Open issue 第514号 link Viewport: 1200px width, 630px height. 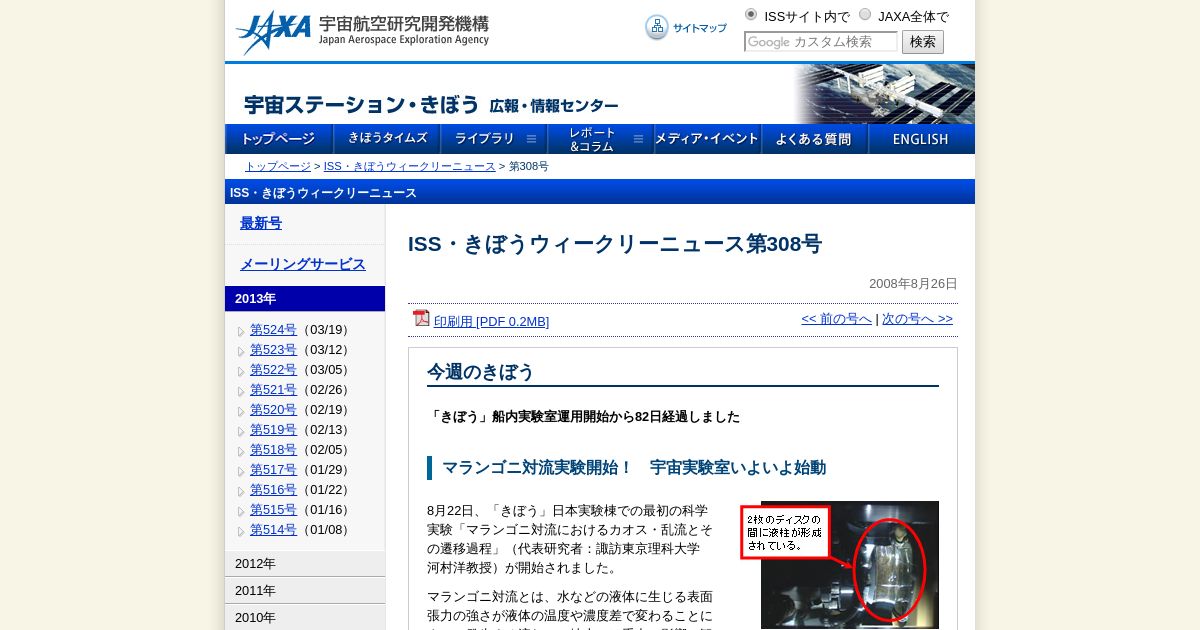coord(273,530)
